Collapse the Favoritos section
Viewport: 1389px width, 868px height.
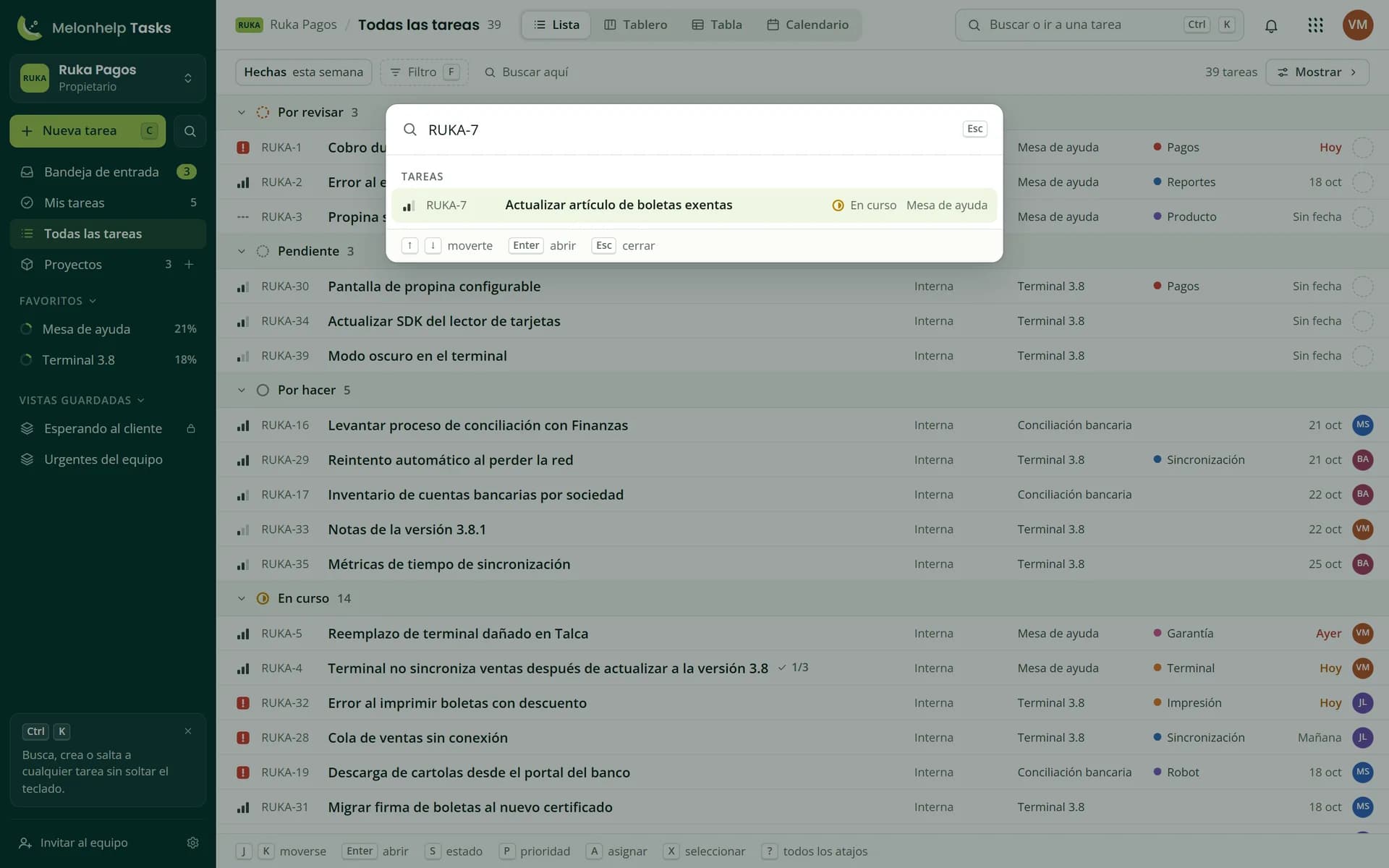point(58,301)
